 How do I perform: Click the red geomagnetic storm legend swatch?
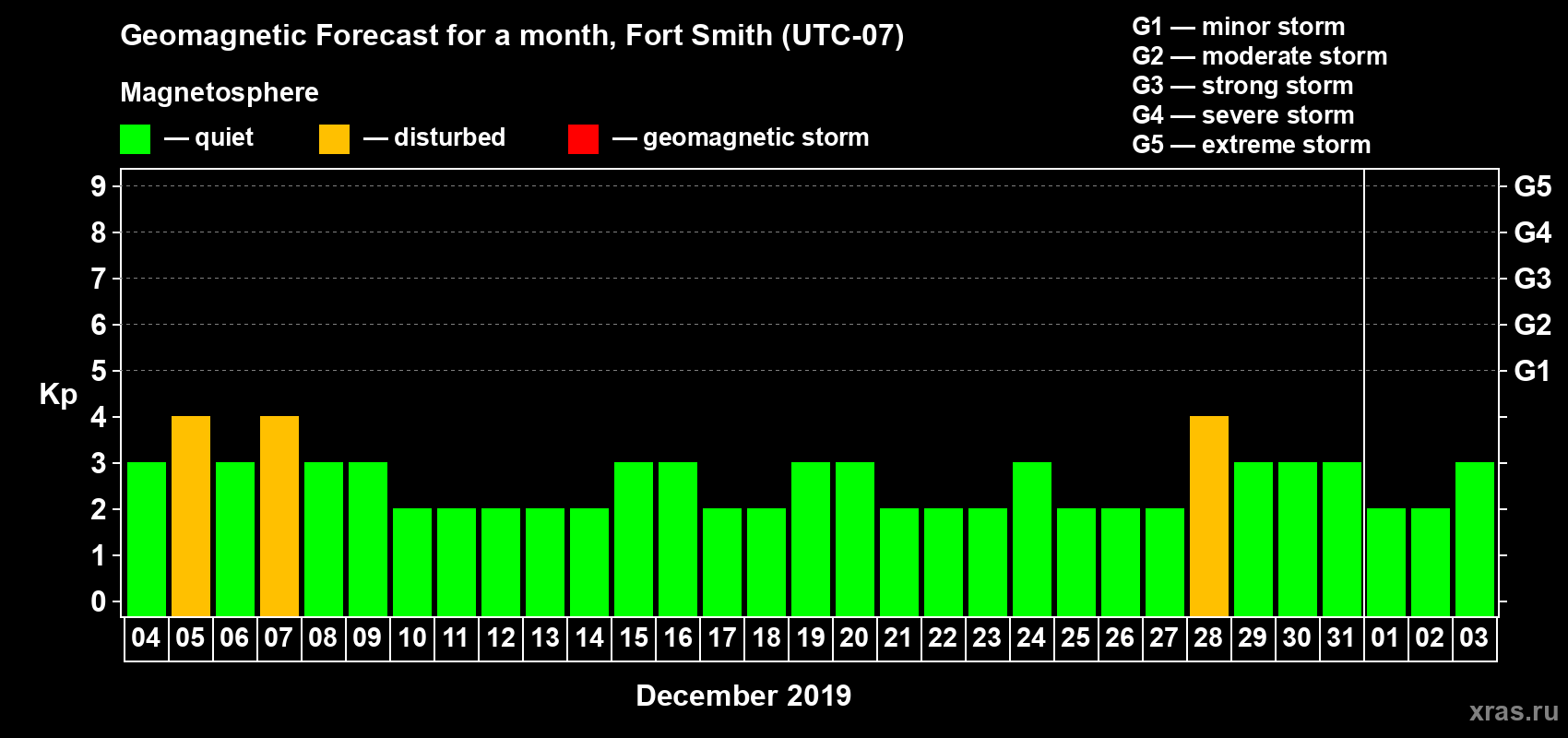583,139
